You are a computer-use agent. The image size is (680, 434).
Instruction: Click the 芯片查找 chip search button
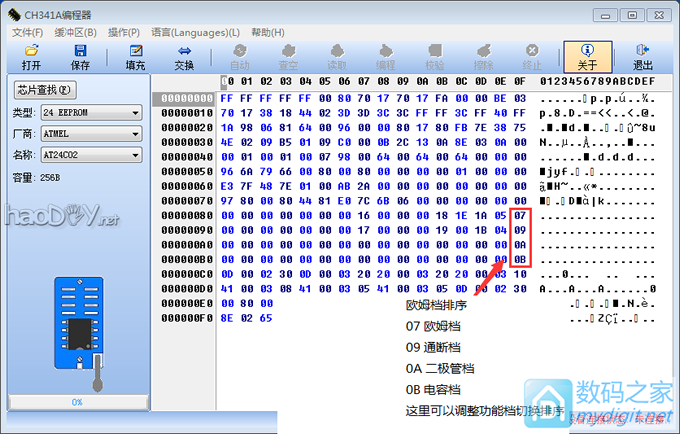point(45,90)
